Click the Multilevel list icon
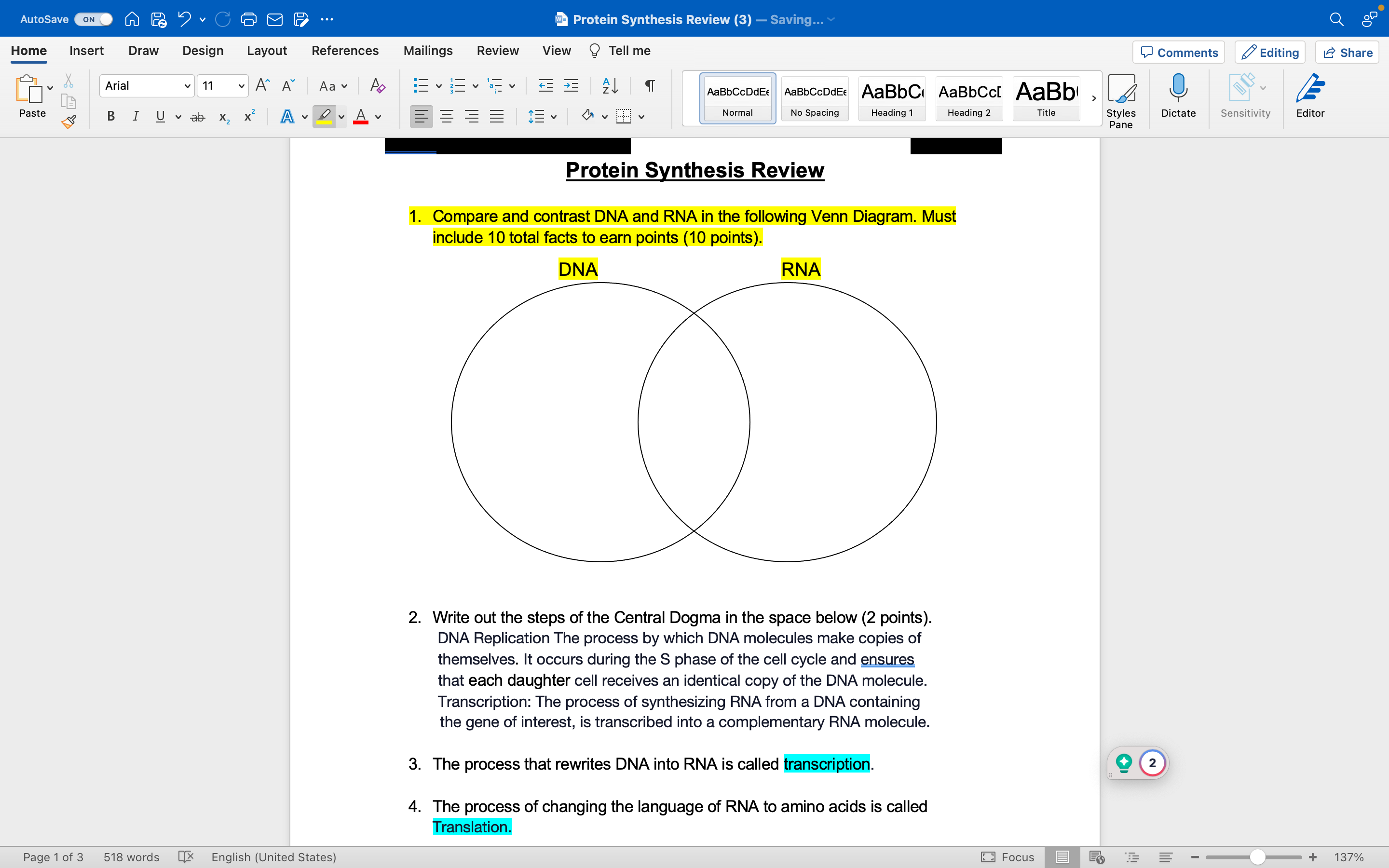 (494, 86)
